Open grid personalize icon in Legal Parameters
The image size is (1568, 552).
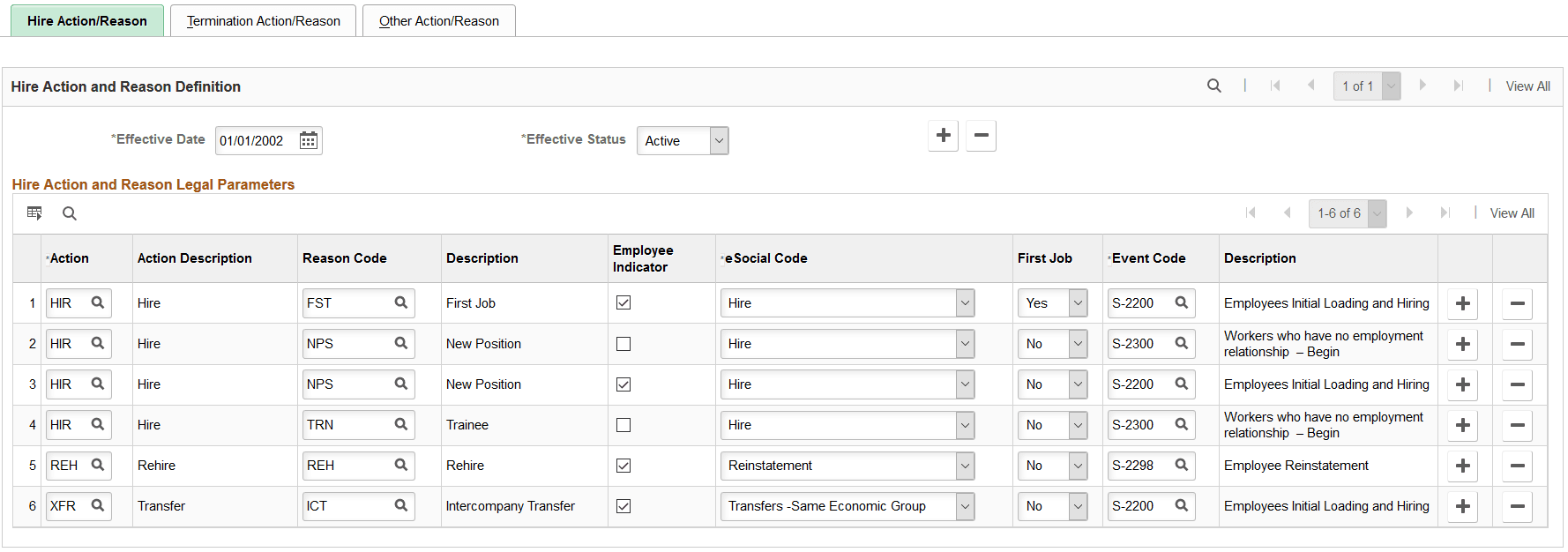tap(34, 213)
